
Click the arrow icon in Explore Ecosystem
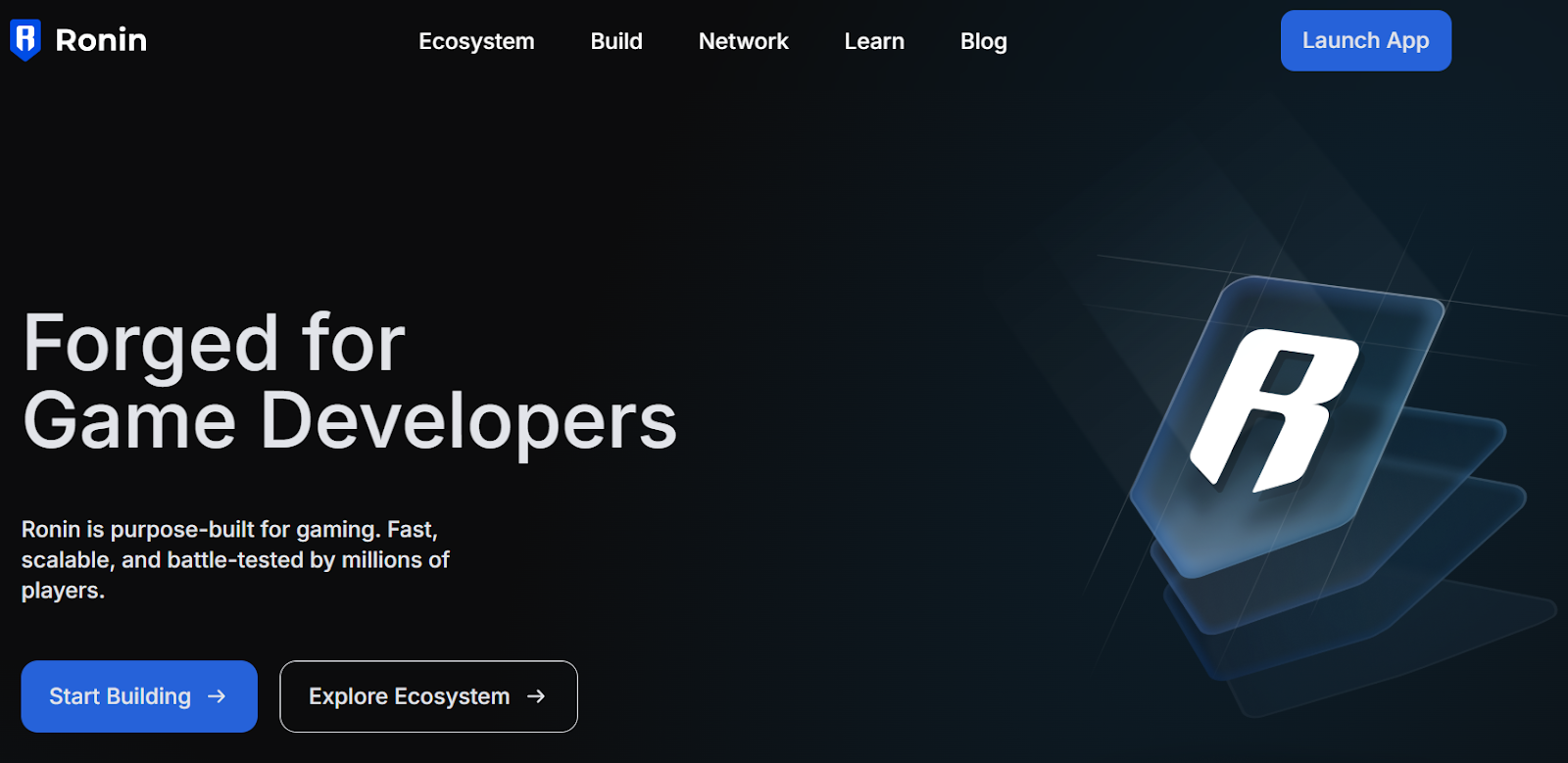pyautogui.click(x=536, y=696)
